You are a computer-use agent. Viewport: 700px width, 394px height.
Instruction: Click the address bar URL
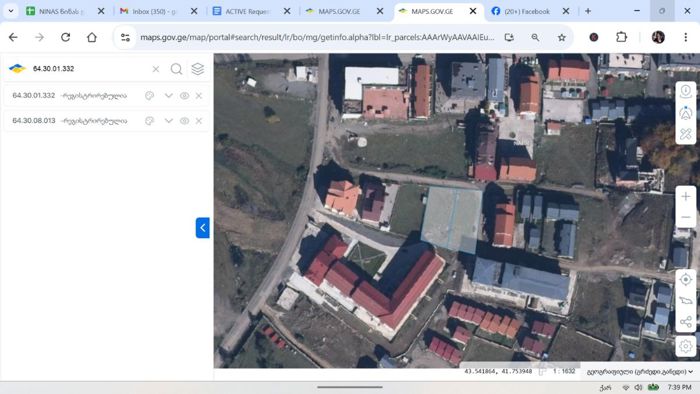(317, 37)
